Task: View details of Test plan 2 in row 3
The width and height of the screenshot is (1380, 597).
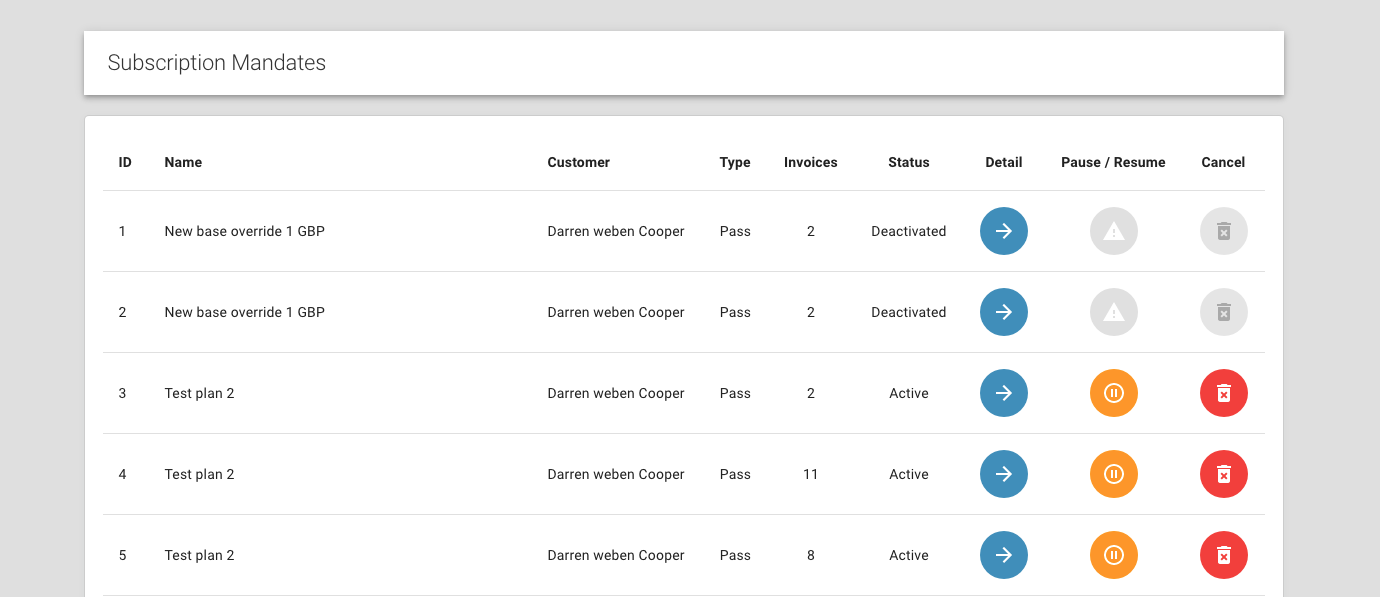Action: pyautogui.click(x=1003, y=393)
